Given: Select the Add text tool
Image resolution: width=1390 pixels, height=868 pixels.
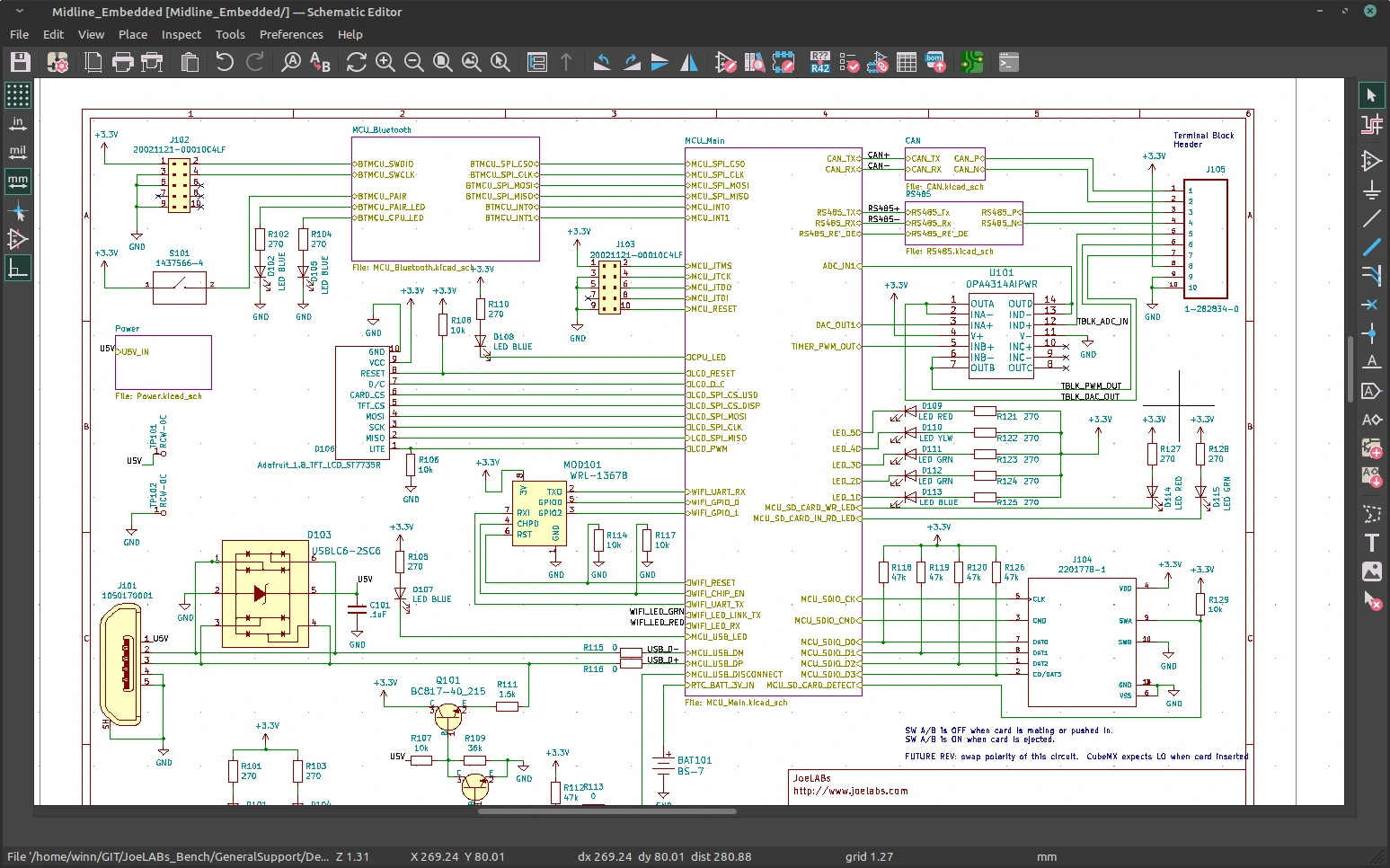Looking at the screenshot, I should click(1371, 543).
